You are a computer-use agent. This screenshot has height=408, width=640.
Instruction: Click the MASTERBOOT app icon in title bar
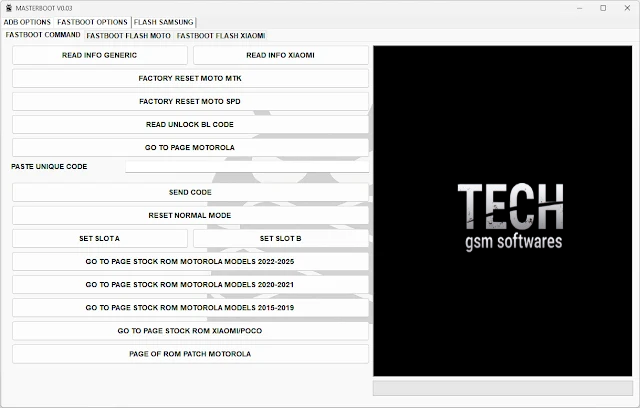click(x=9, y=8)
